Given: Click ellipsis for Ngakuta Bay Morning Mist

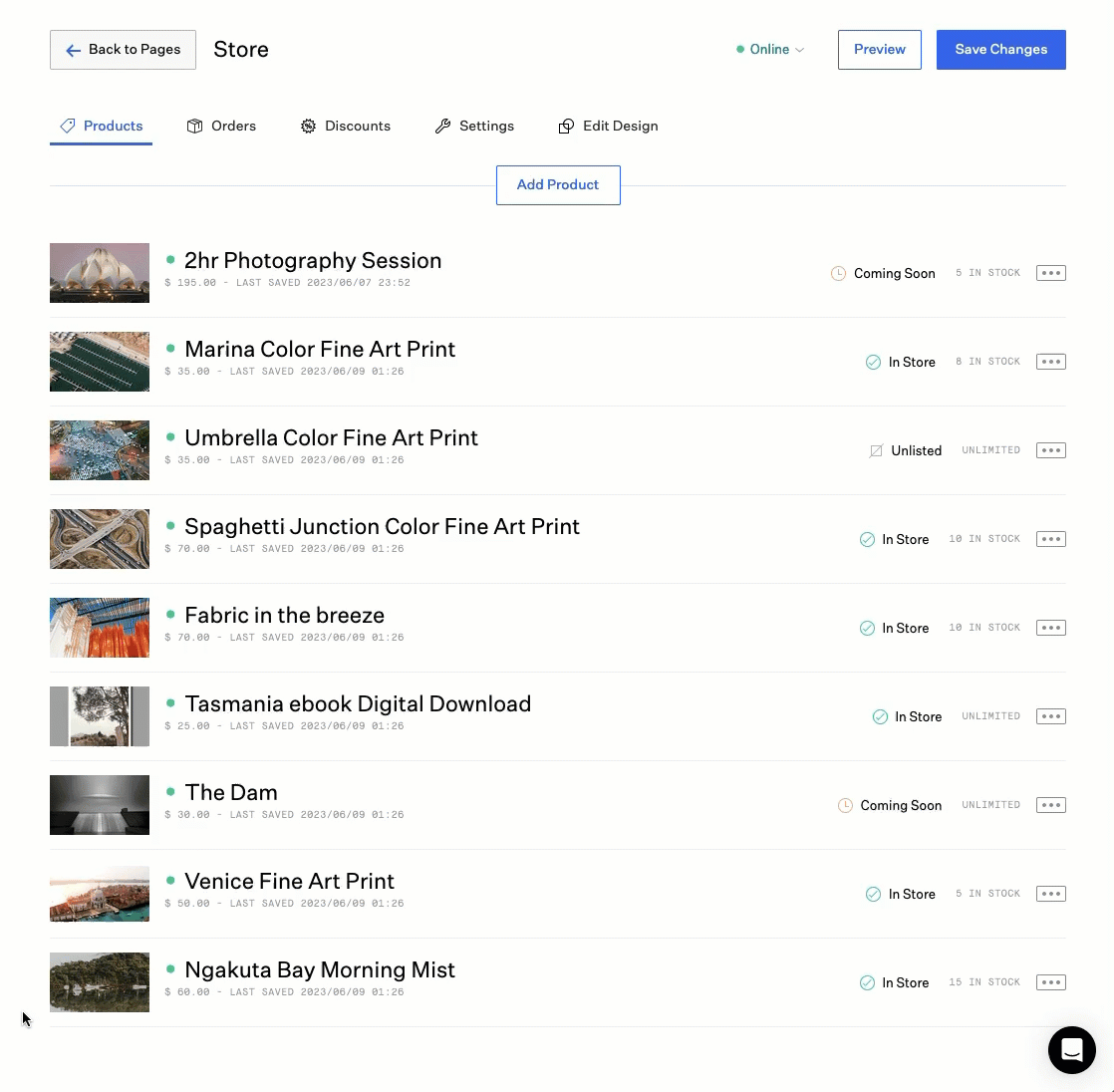Looking at the screenshot, I should pyautogui.click(x=1050, y=982).
